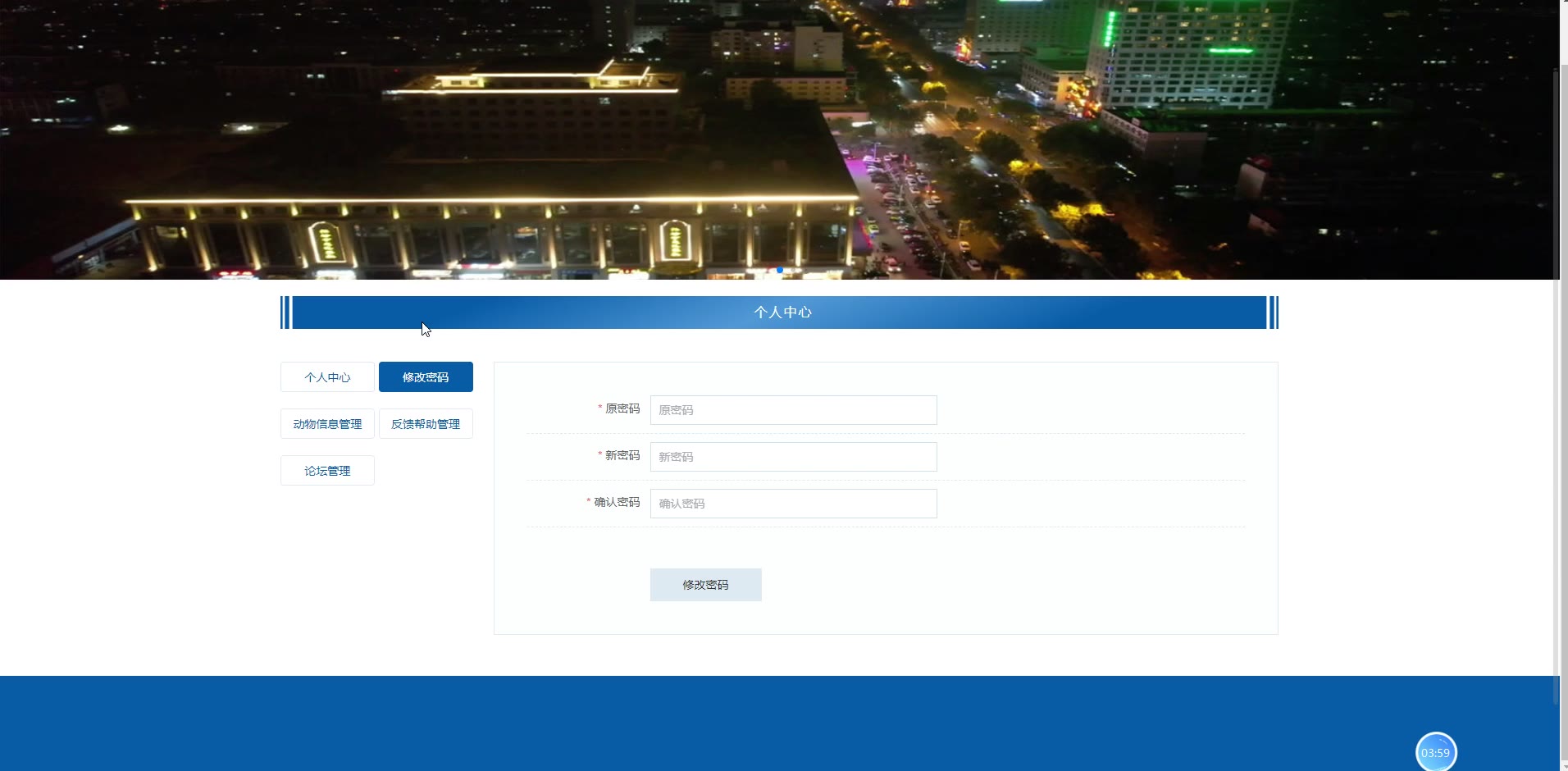
Task: Click the 确认密码 field label
Action: 616,502
